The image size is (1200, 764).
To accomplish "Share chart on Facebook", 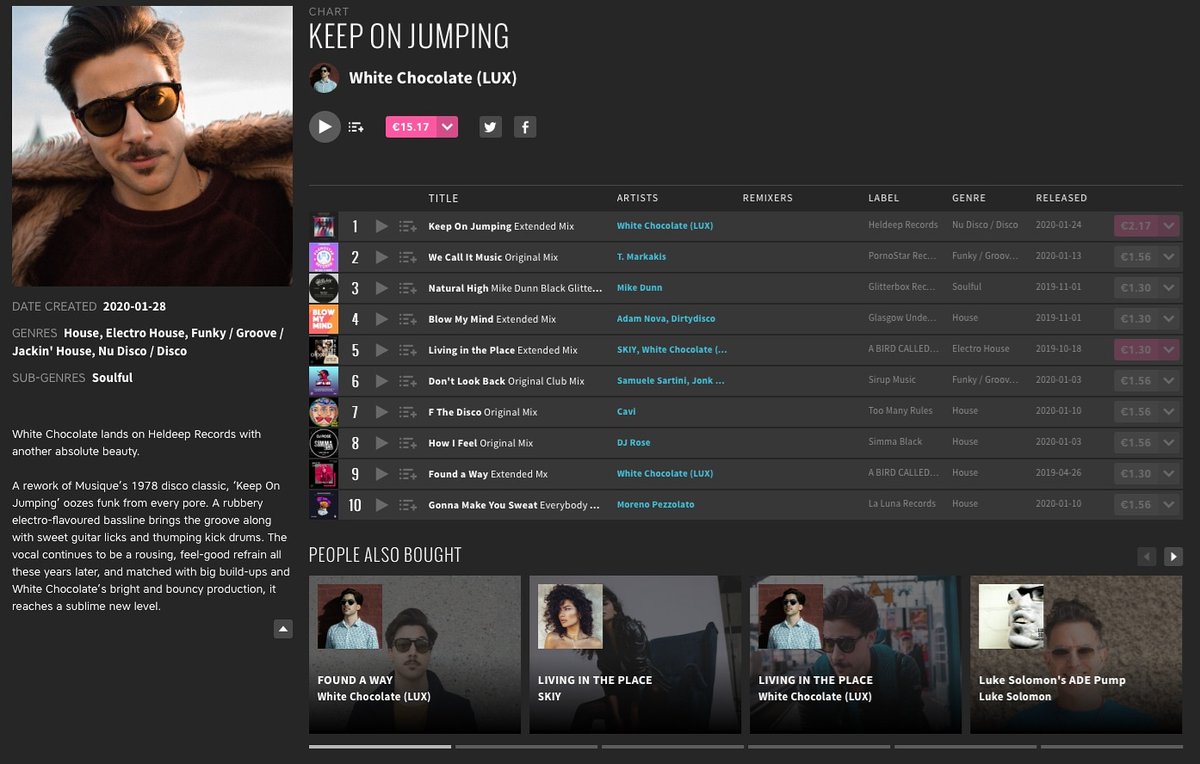I will (525, 127).
